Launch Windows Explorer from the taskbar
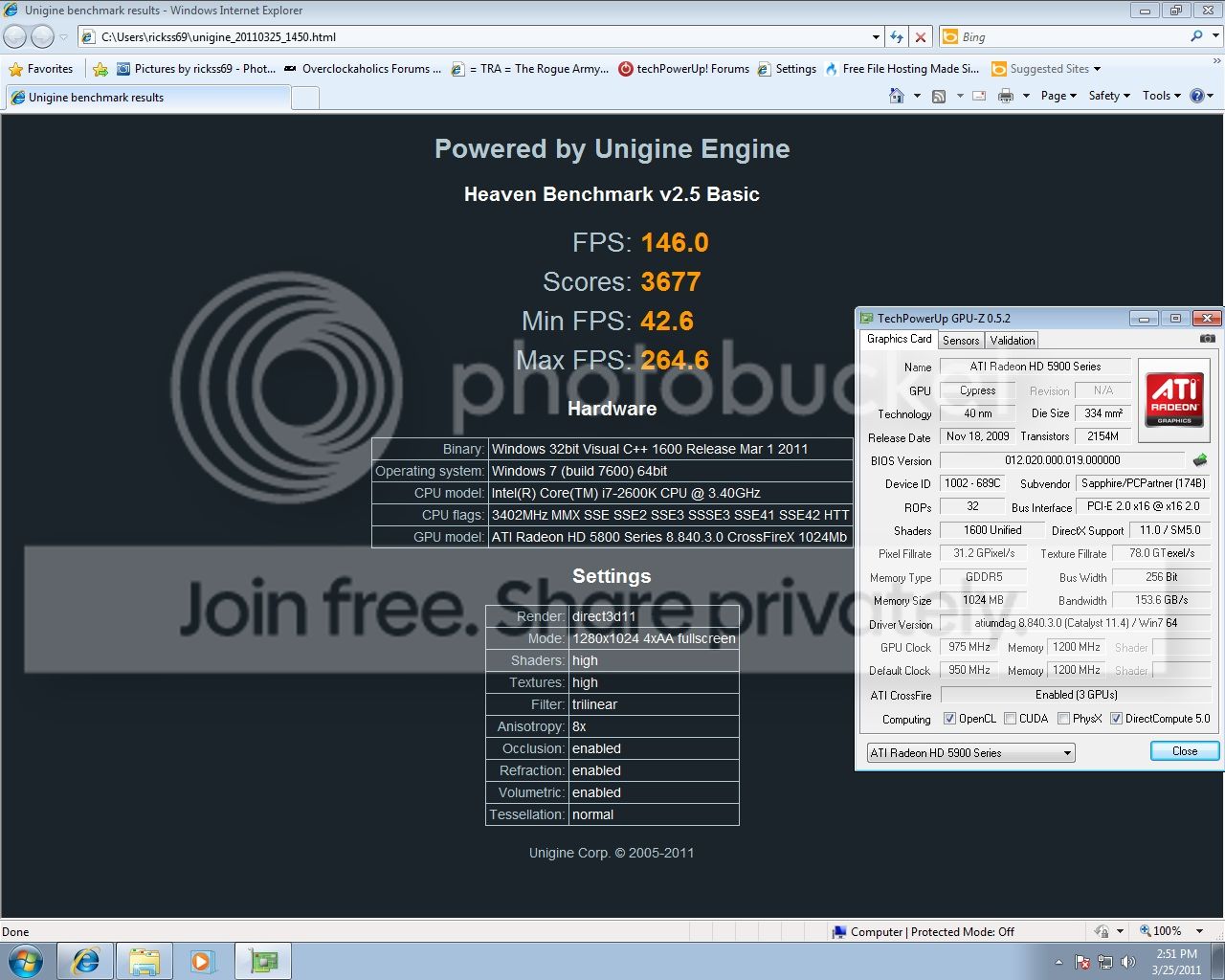 pos(144,961)
